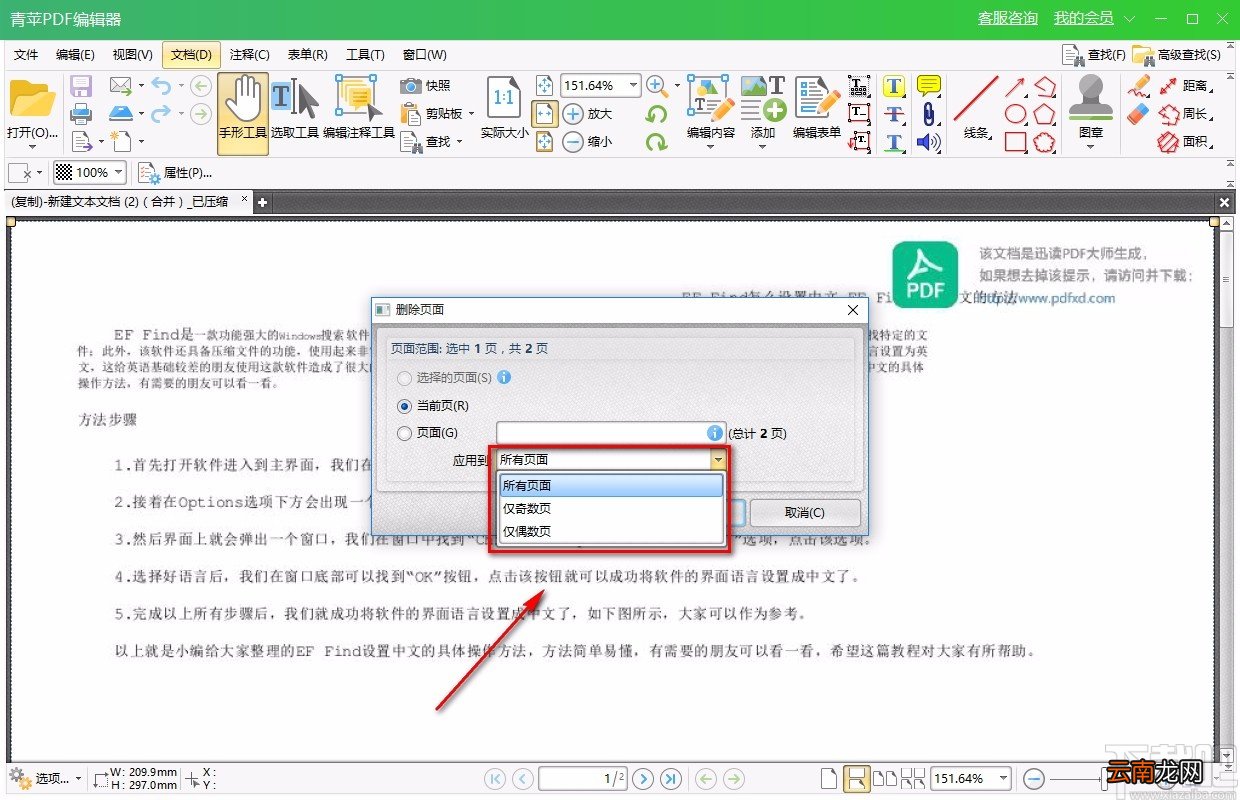The height and width of the screenshot is (800, 1240).
Task: Click the underline text icon
Action: click(x=894, y=142)
